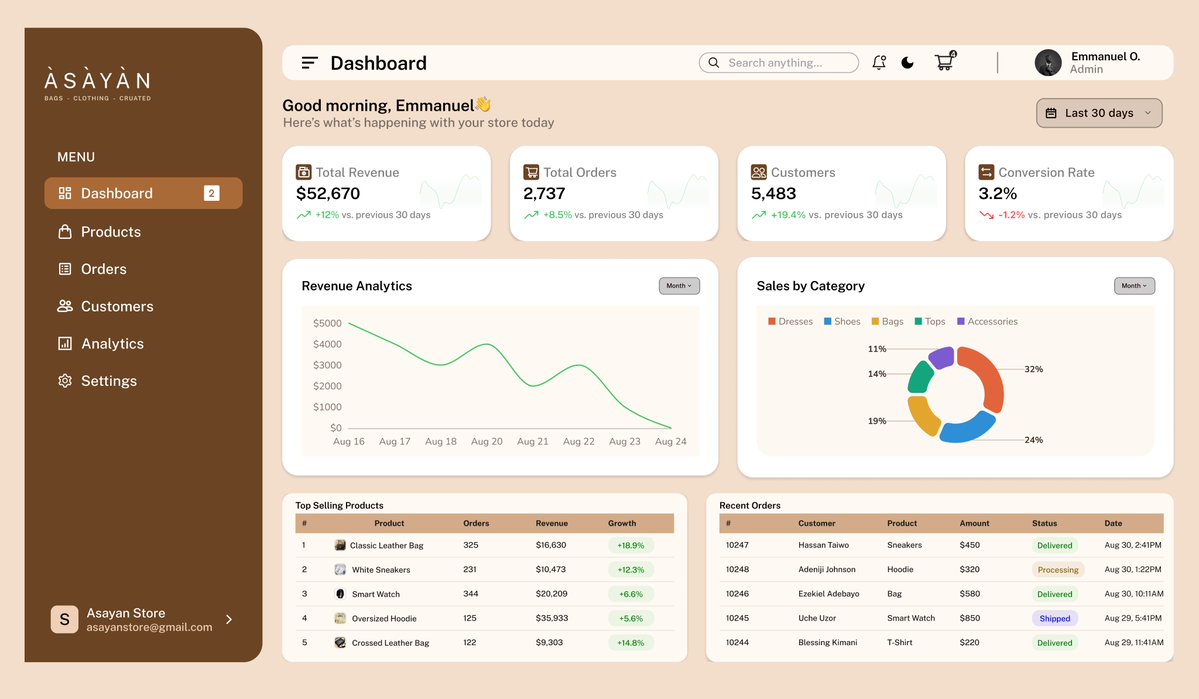Viewport: 1199px width, 699px height.
Task: Focus the Search anything field
Action: (x=778, y=63)
